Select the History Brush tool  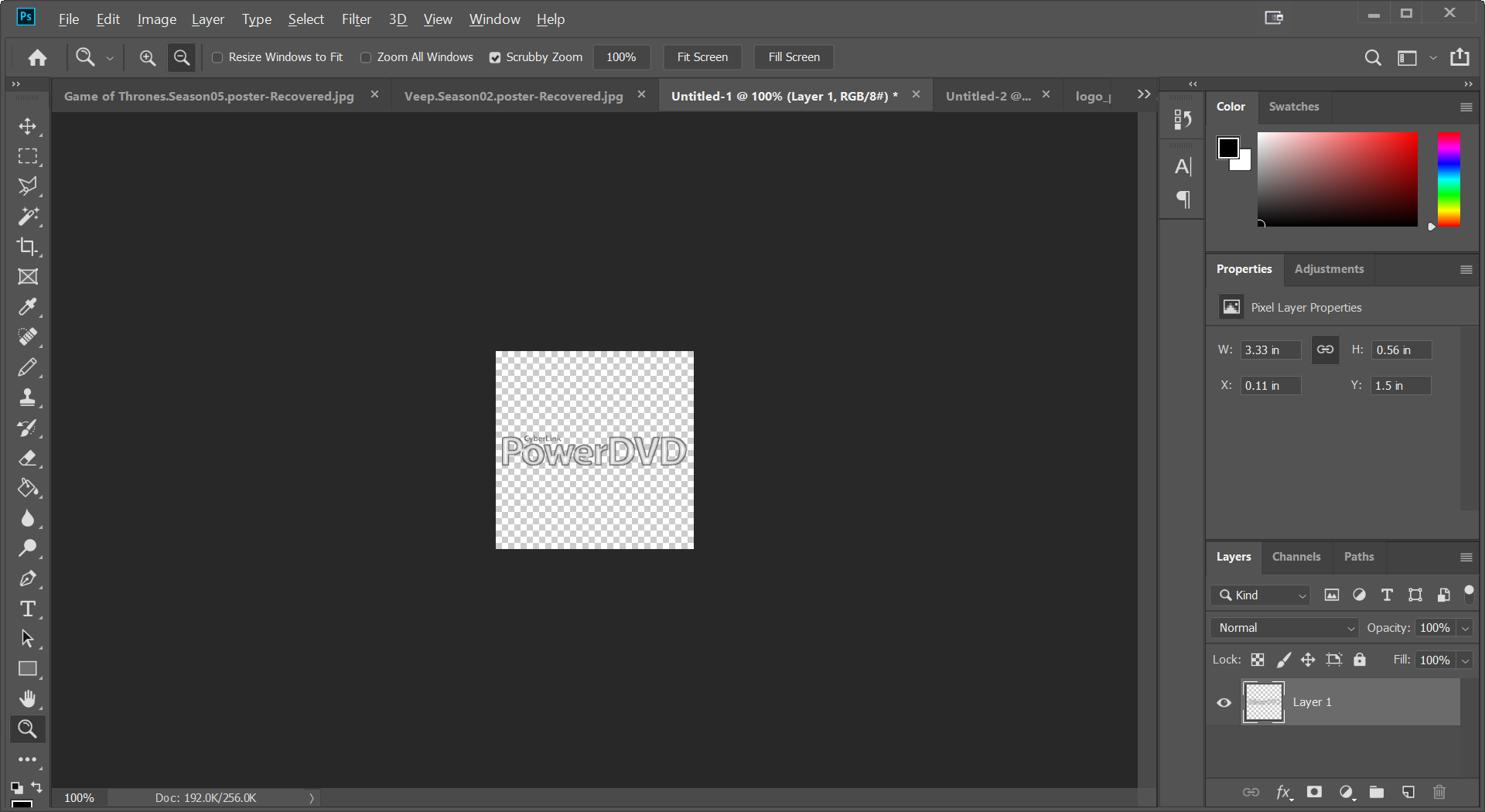(28, 428)
